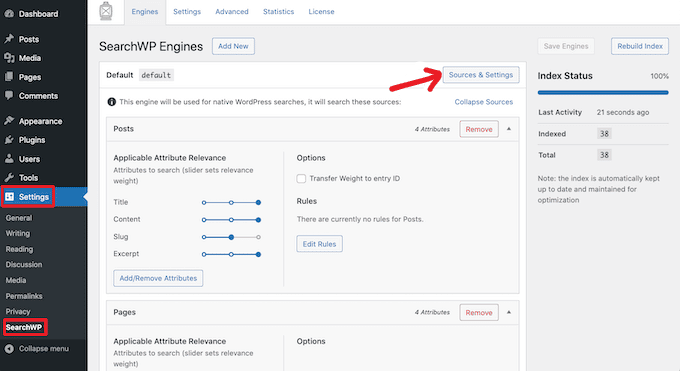
Task: Click the Plugins plug icon
Action: point(9,140)
